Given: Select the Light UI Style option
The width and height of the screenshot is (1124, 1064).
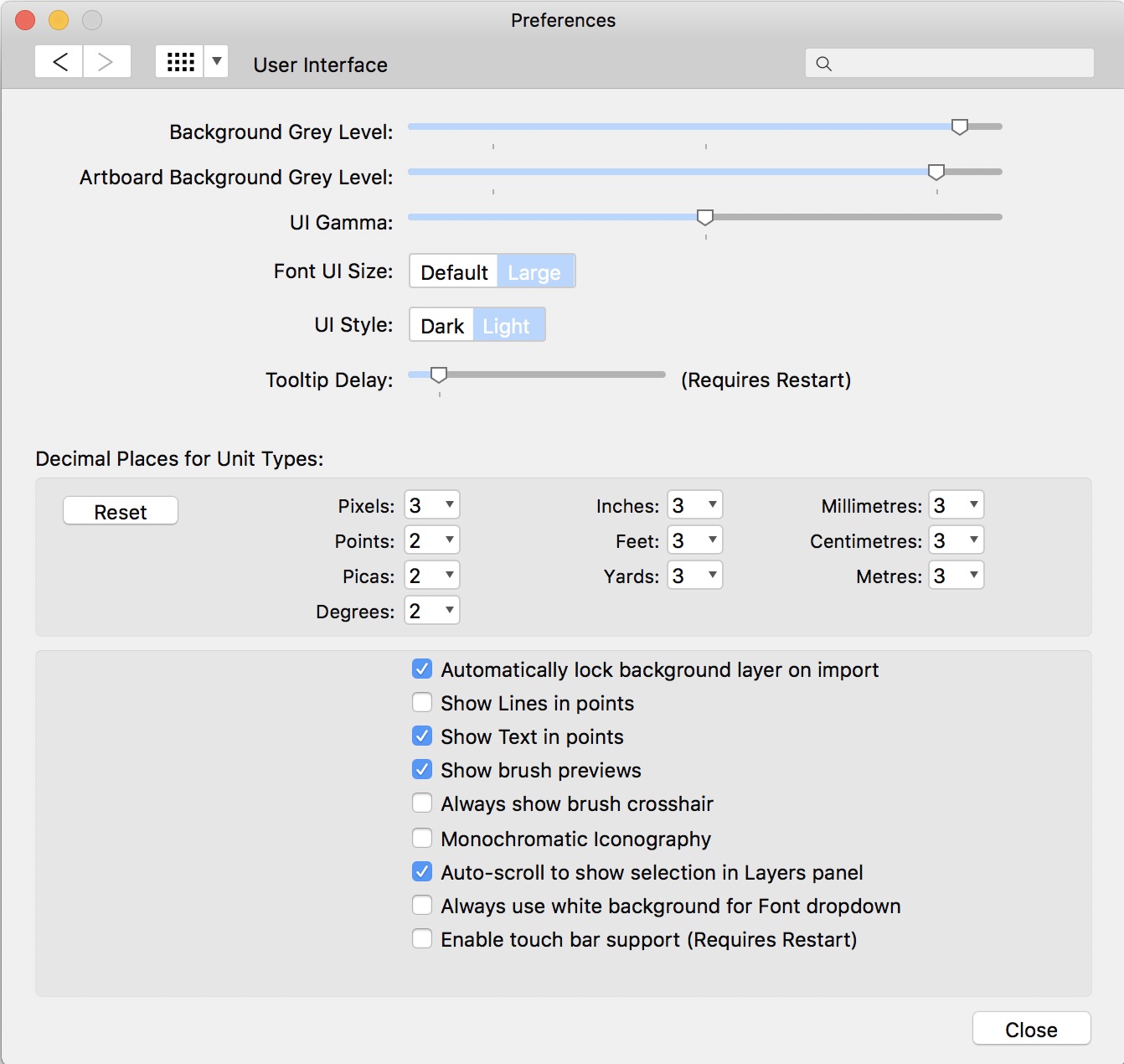Looking at the screenshot, I should pyautogui.click(x=507, y=326).
